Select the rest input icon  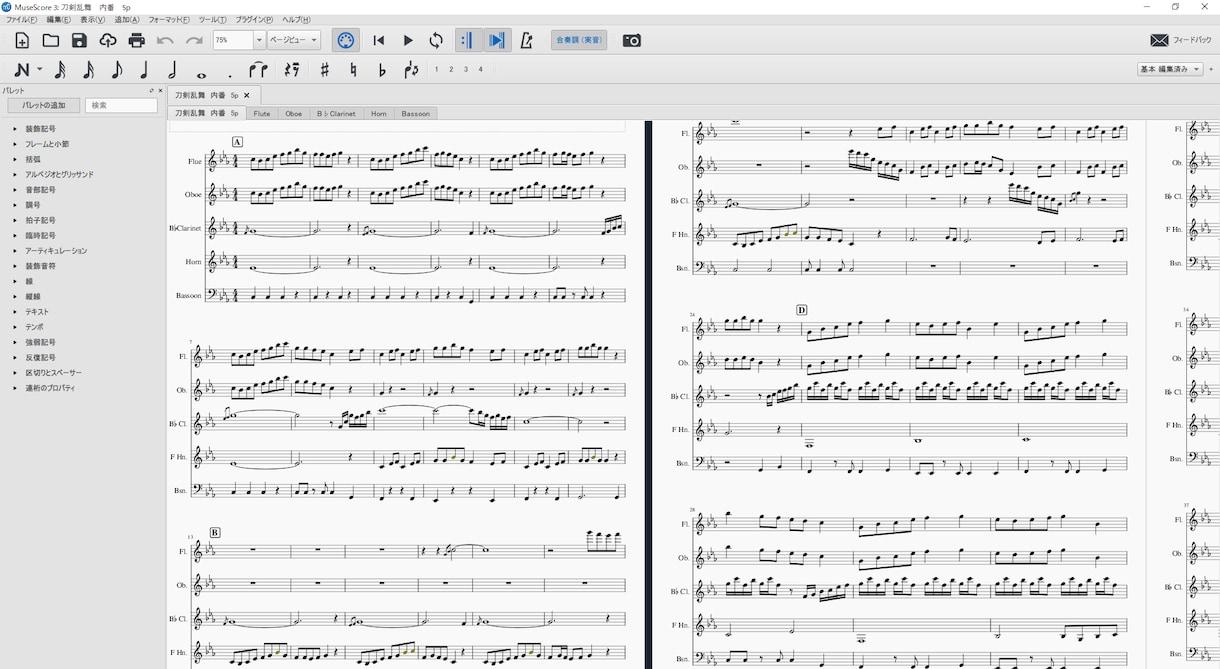click(x=292, y=70)
